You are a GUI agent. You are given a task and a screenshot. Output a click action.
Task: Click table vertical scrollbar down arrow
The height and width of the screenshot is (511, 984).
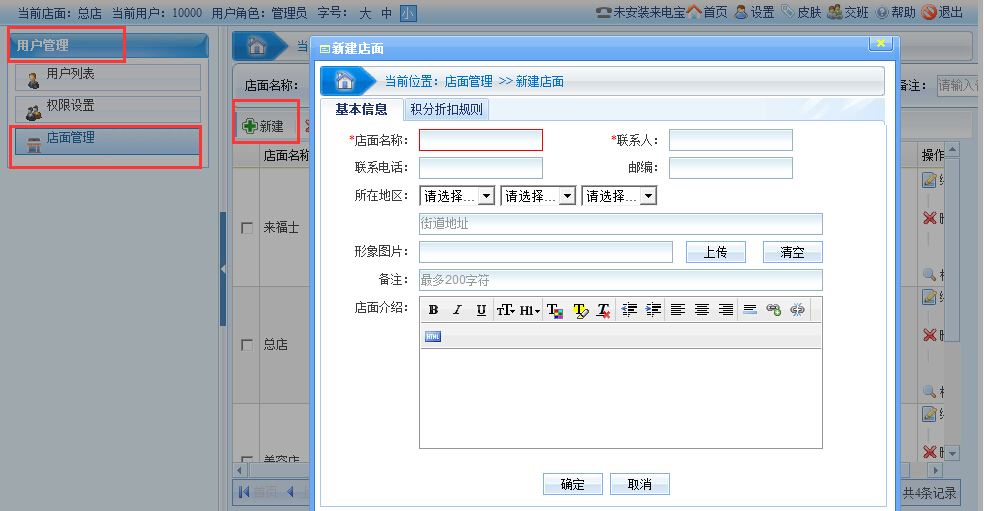tap(953, 453)
